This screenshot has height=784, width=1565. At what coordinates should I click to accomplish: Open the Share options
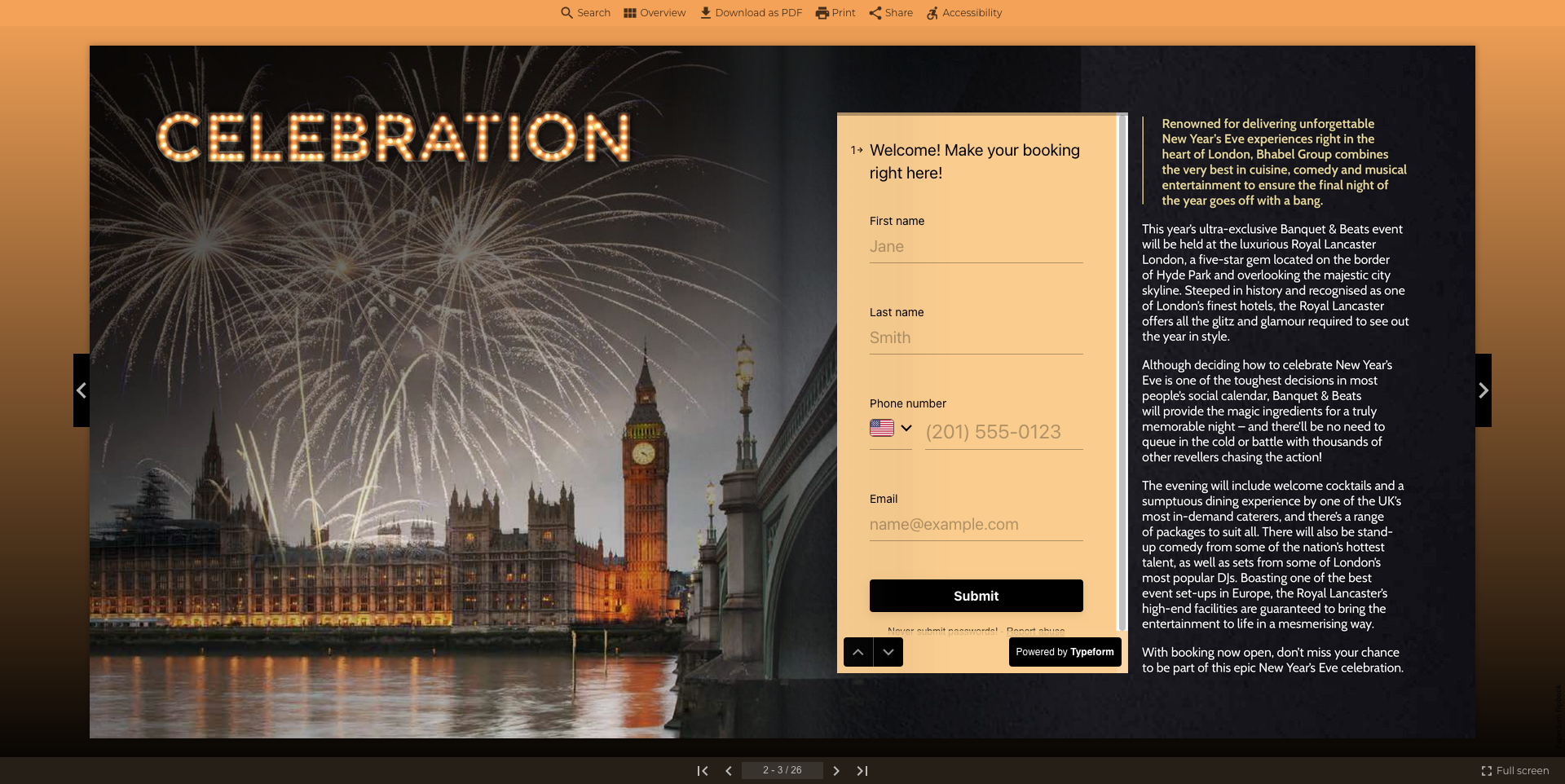click(890, 12)
